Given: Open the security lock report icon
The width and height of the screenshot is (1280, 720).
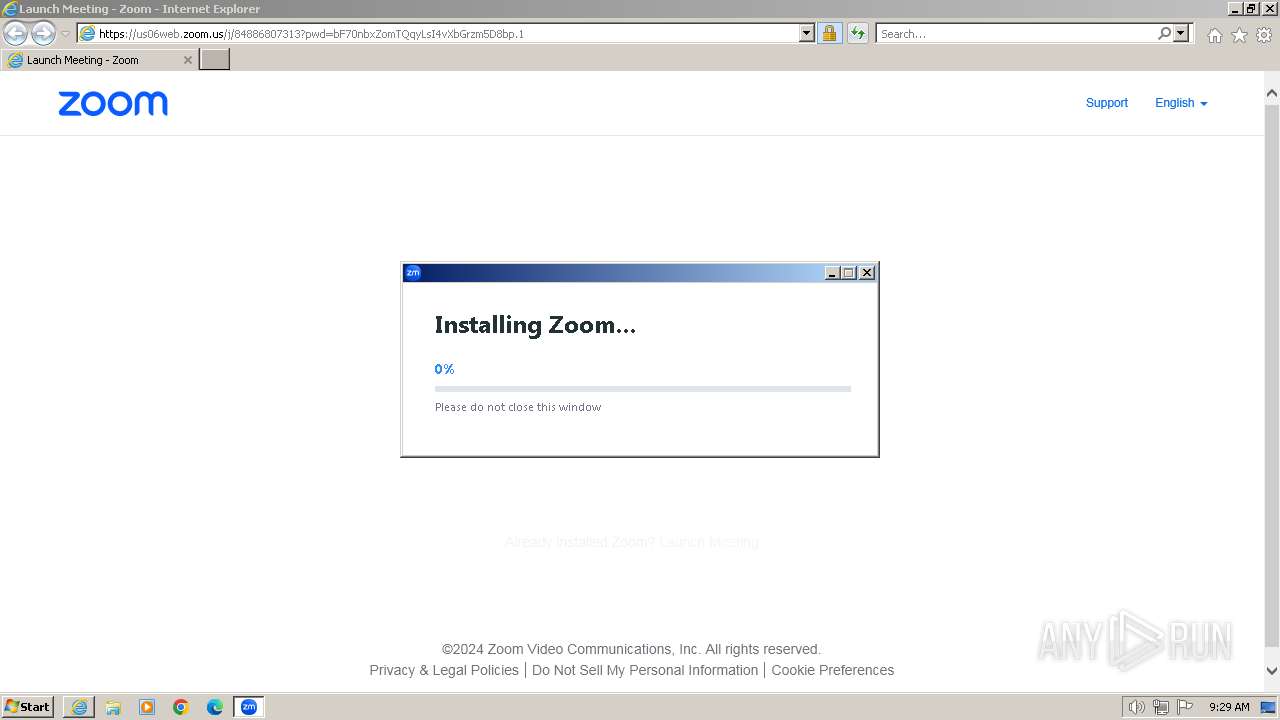Looking at the screenshot, I should pyautogui.click(x=829, y=33).
